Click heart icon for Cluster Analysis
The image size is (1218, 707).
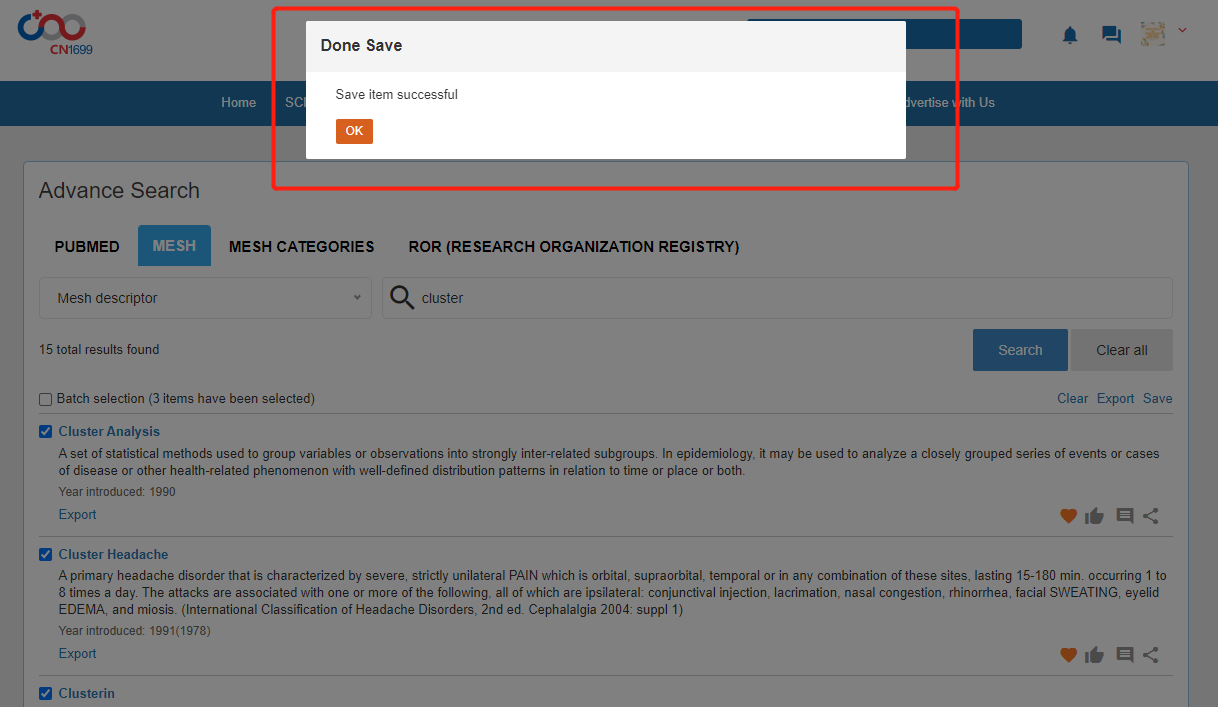click(x=1068, y=516)
